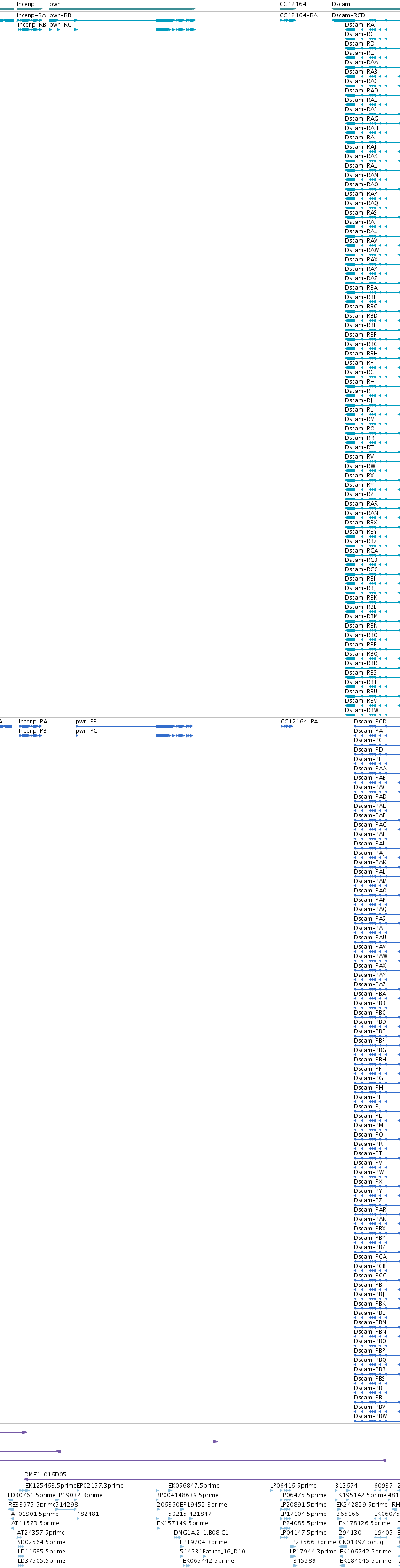This screenshot has width=400, height=1568.
Task: Open the Dscam gene label
Action: click(341, 4)
